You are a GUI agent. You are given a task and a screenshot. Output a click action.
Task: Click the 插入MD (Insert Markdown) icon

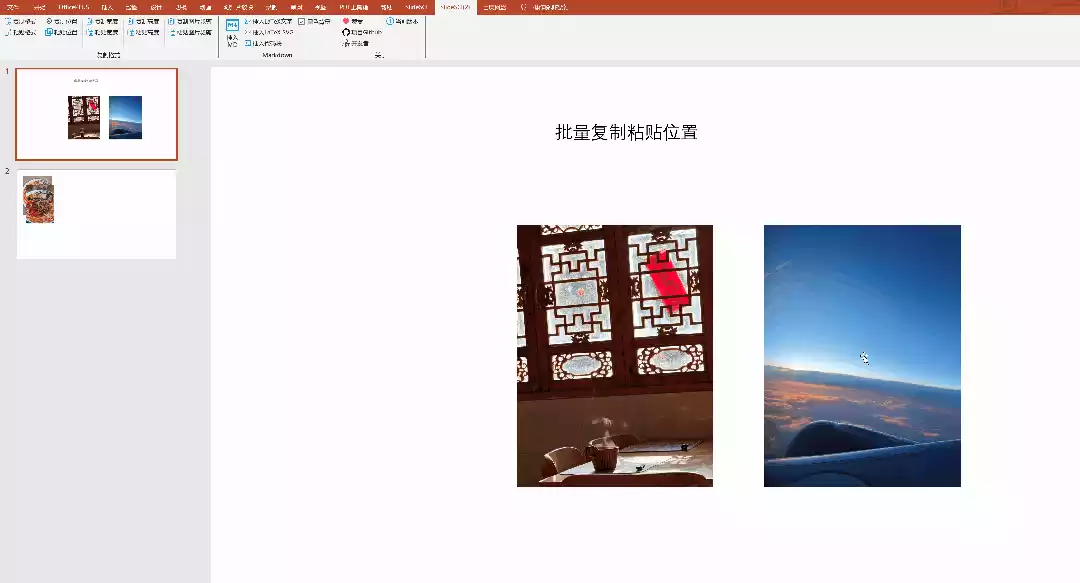232,30
